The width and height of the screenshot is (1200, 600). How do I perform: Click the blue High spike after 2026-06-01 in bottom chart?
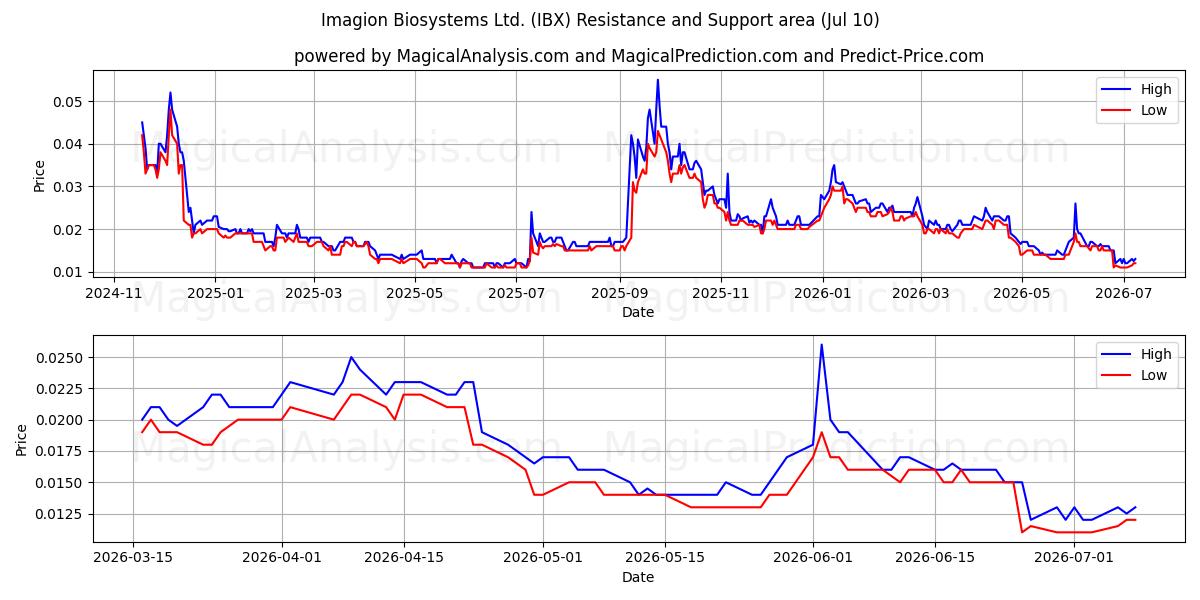point(822,345)
